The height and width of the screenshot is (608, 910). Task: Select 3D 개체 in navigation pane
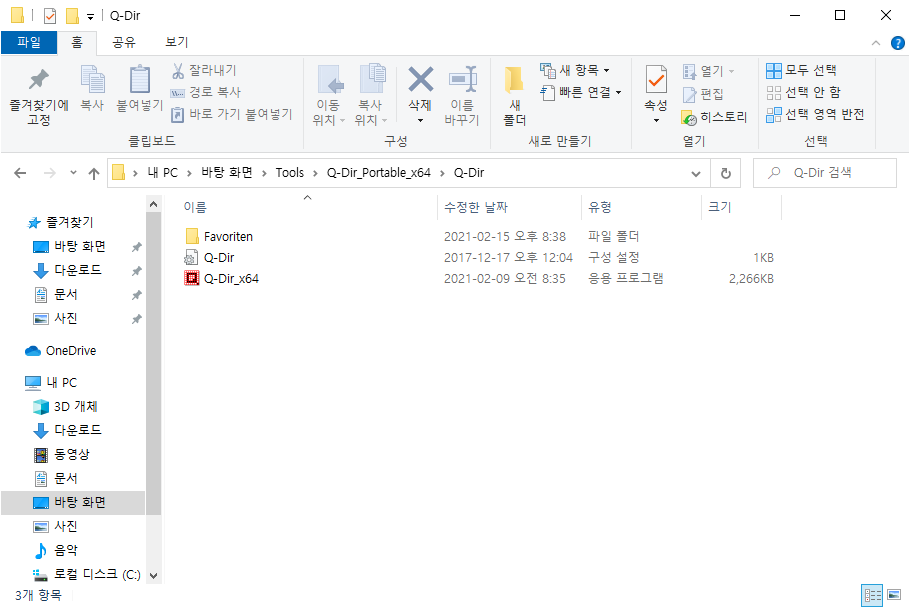[x=75, y=407]
